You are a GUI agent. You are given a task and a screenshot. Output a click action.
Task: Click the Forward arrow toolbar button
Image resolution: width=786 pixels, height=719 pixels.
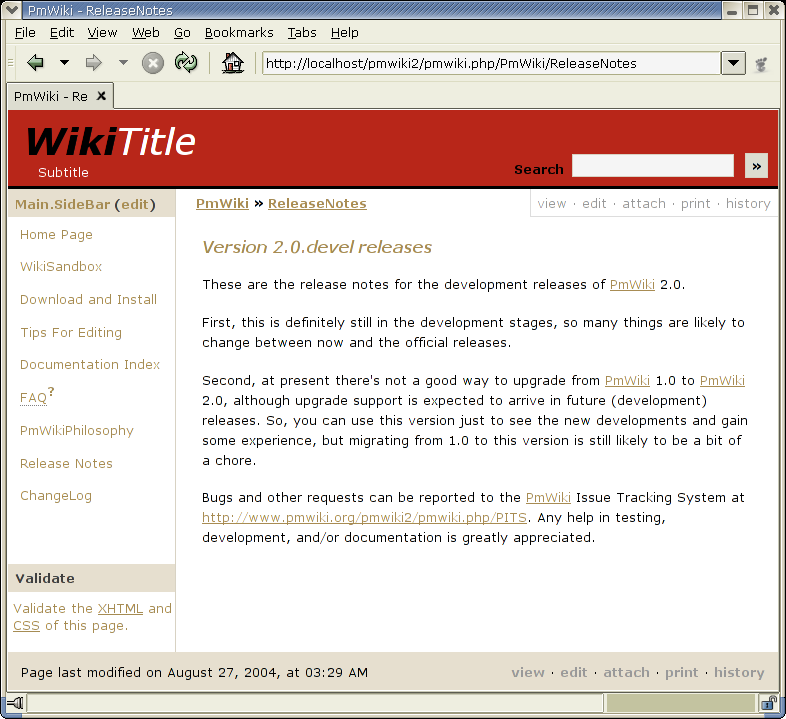[x=93, y=63]
